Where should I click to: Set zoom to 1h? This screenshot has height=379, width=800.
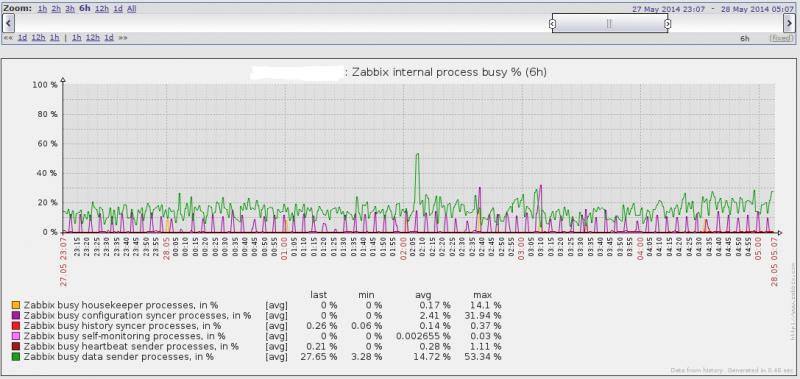click(x=42, y=9)
